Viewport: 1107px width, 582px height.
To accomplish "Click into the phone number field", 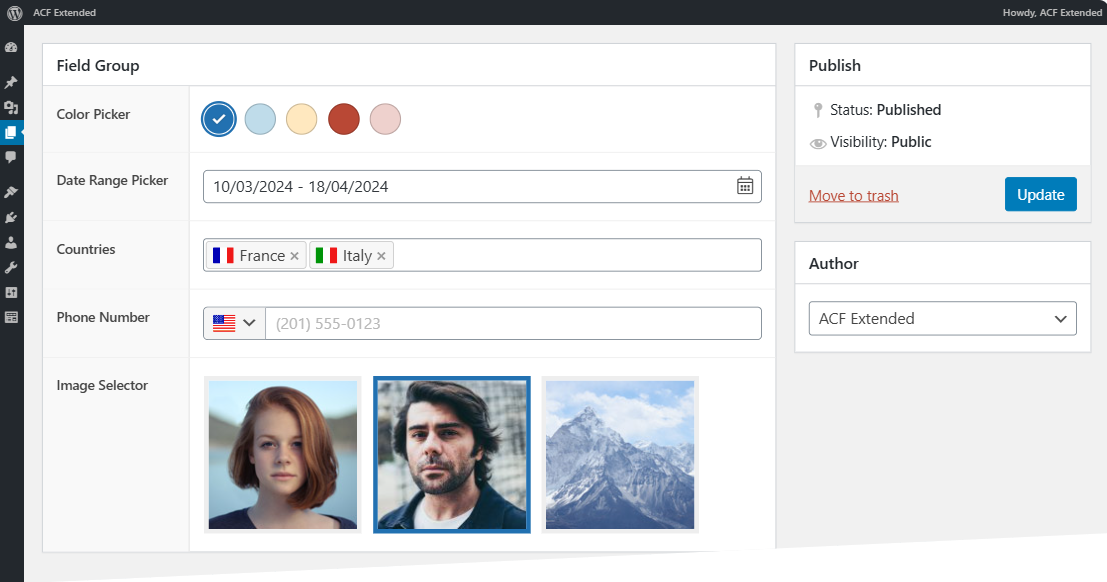I will [x=513, y=323].
